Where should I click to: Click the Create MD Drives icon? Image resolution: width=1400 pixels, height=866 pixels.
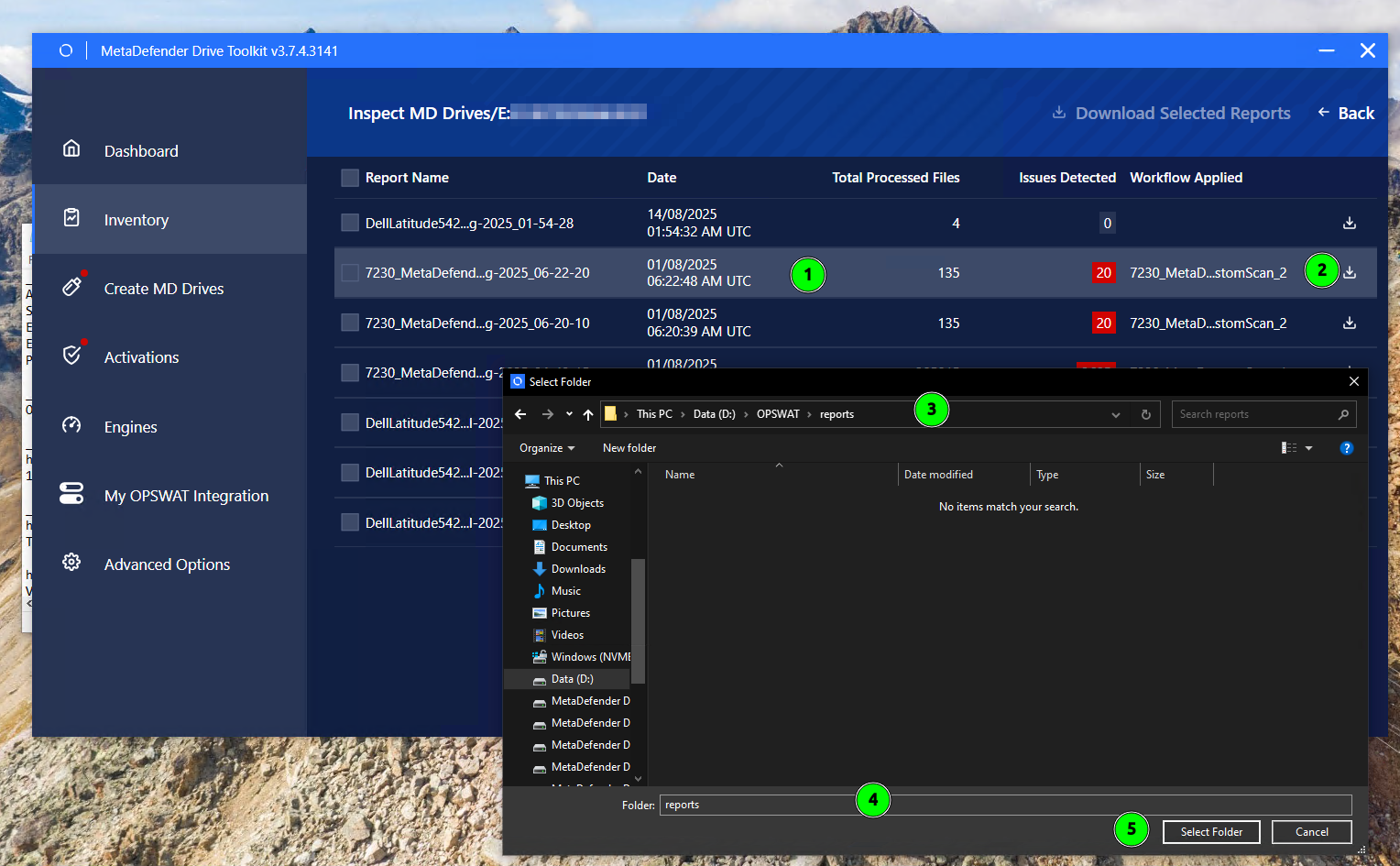(x=71, y=287)
